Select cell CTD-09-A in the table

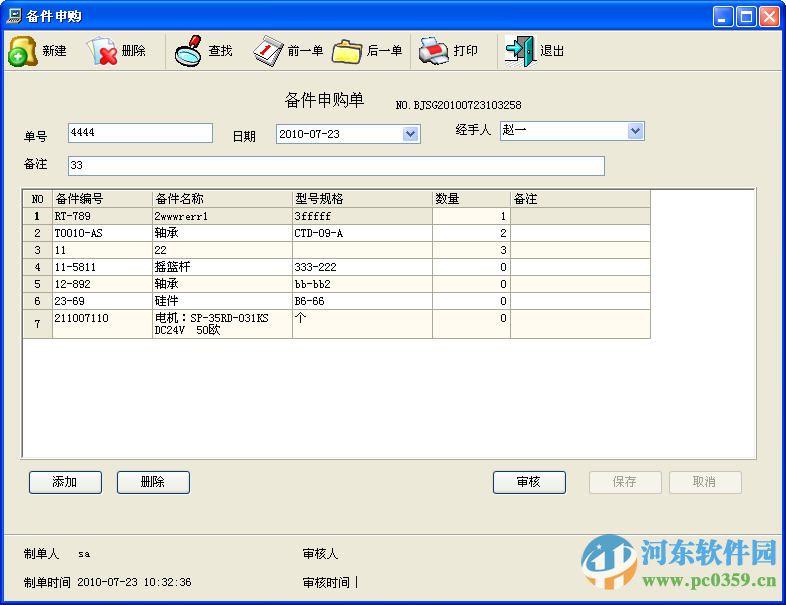[362, 233]
